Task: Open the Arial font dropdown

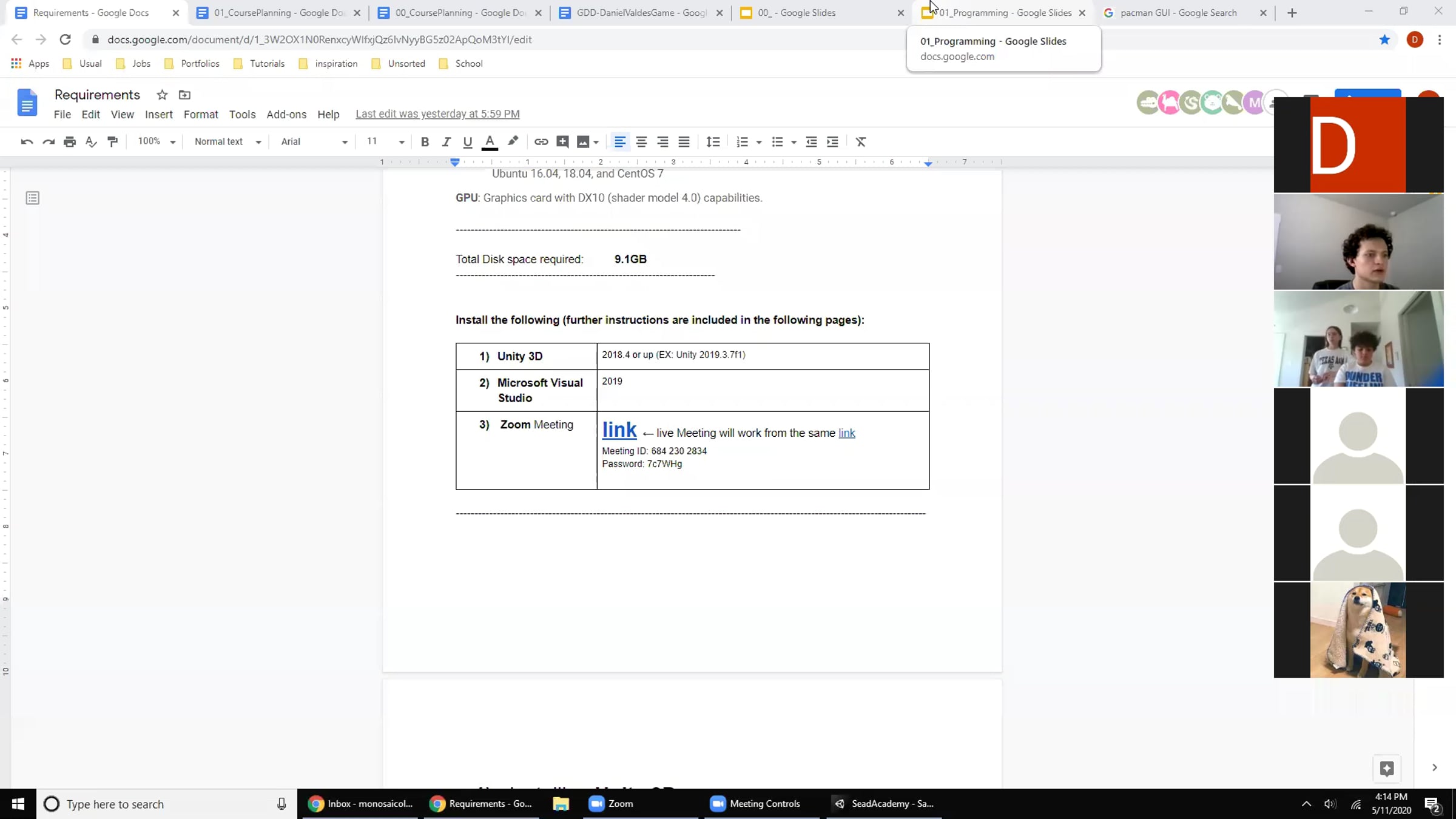Action: pos(313,142)
